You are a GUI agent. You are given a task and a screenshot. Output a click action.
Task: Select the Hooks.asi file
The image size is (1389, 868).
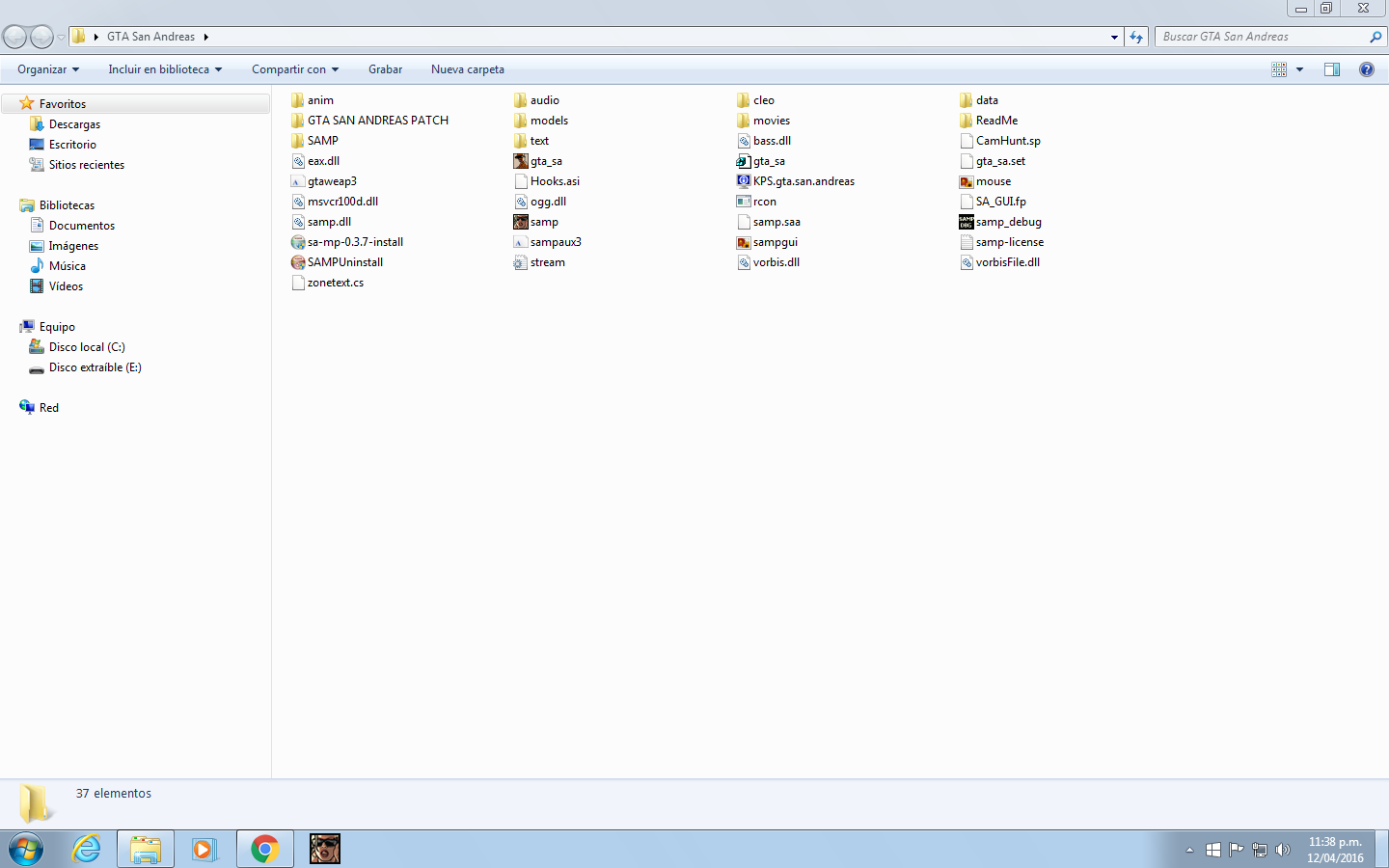coord(546,181)
